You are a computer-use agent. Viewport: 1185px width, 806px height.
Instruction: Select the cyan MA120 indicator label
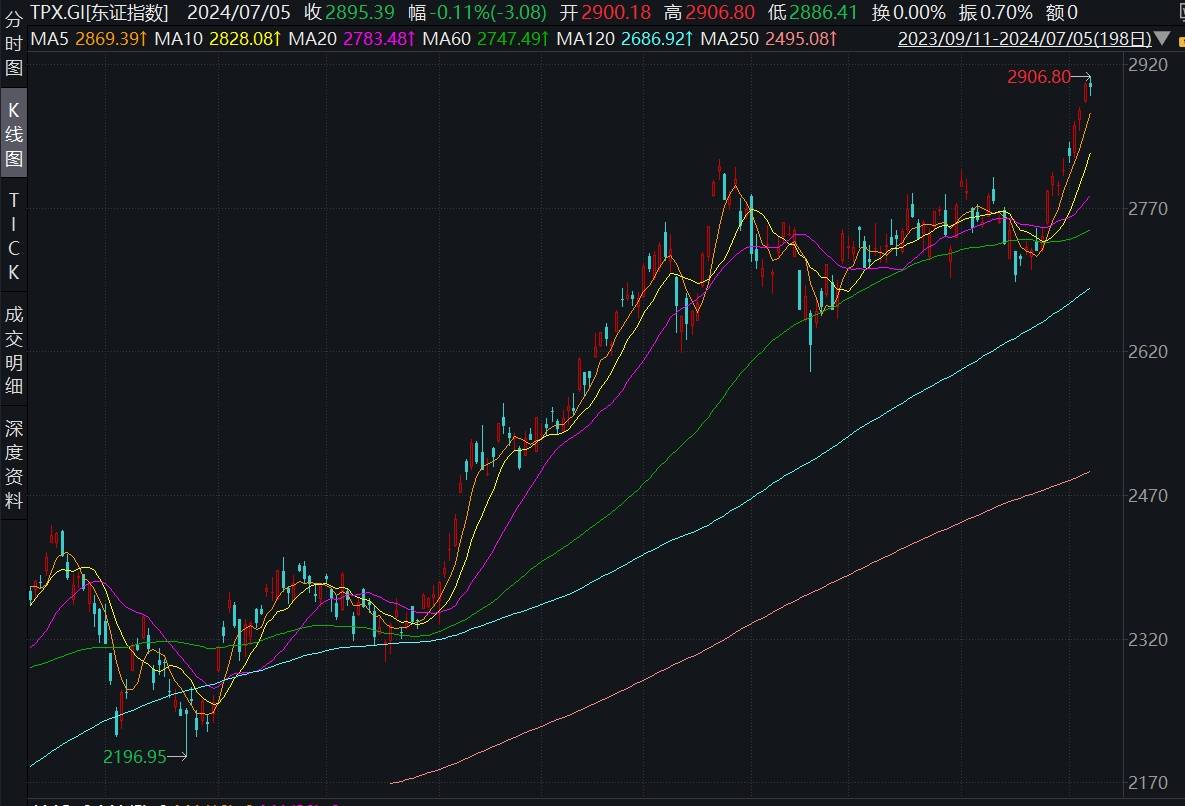coord(624,39)
